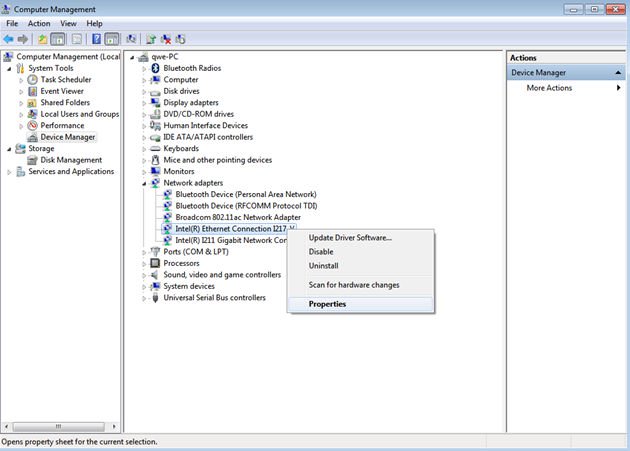Collapse the Network adapters node
The image size is (630, 451).
[145, 183]
